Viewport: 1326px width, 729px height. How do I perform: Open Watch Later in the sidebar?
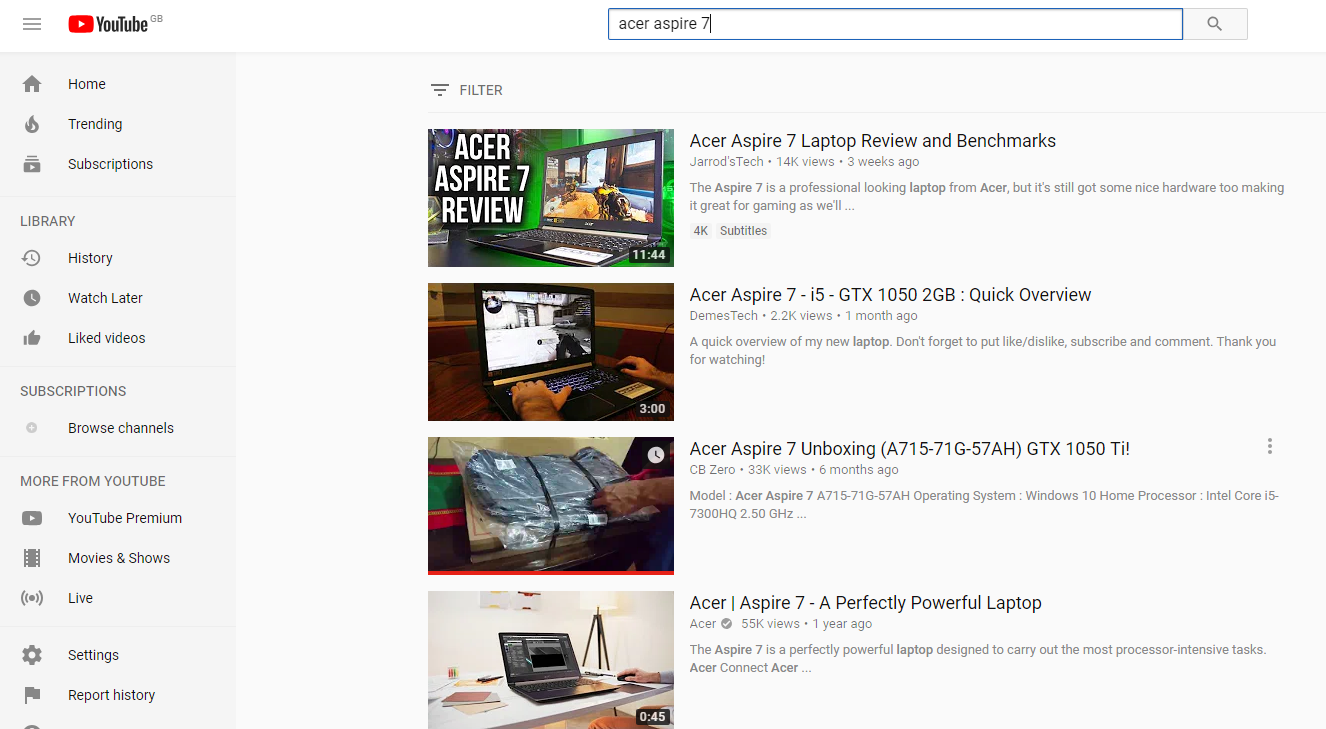[118, 298]
